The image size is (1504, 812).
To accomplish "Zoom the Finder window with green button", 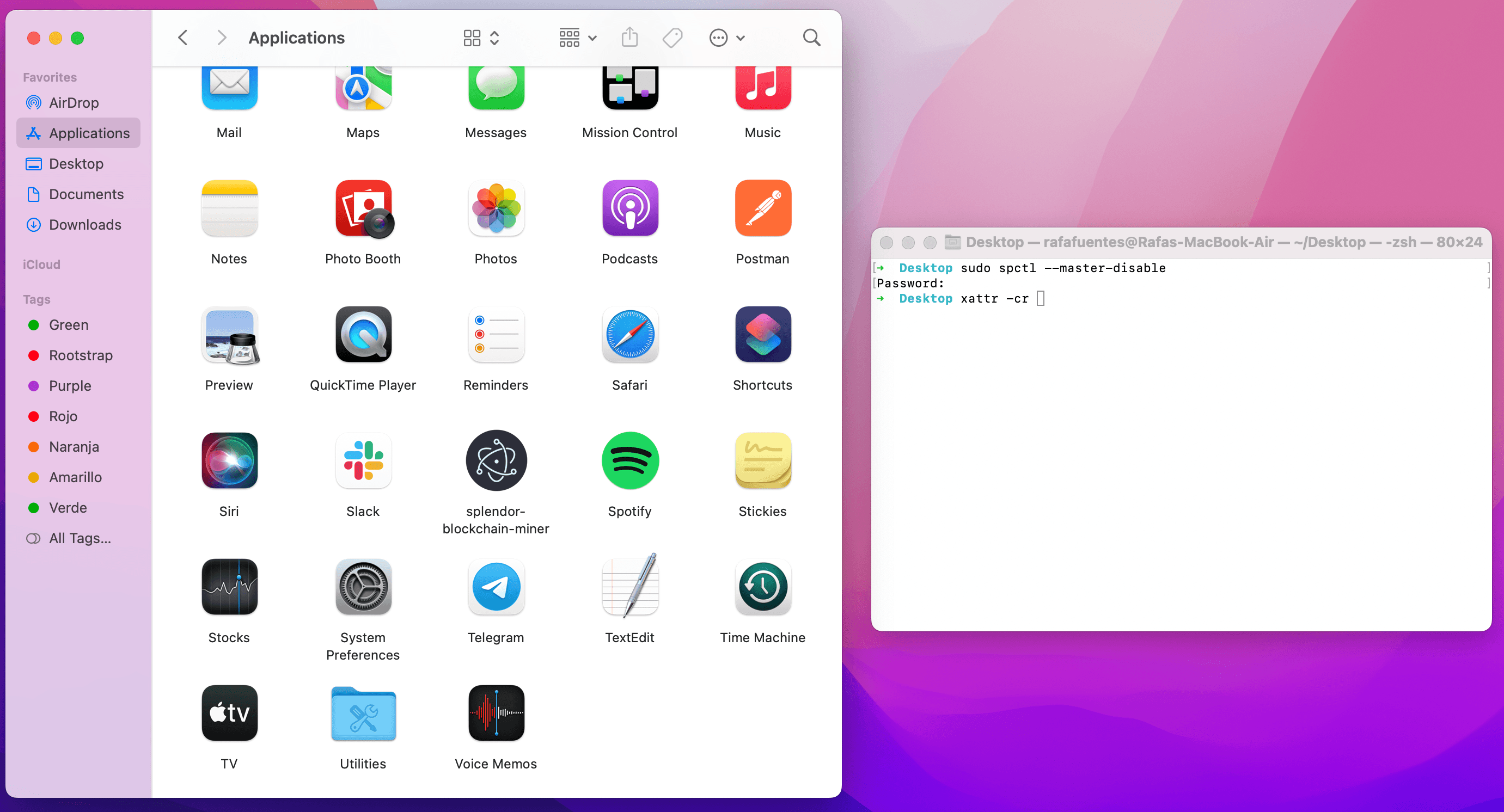I will [x=77, y=38].
